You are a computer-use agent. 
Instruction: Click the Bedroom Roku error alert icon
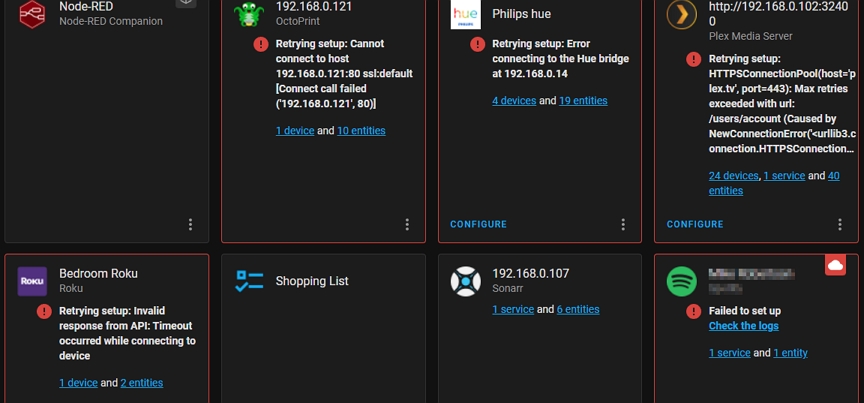pos(44,311)
